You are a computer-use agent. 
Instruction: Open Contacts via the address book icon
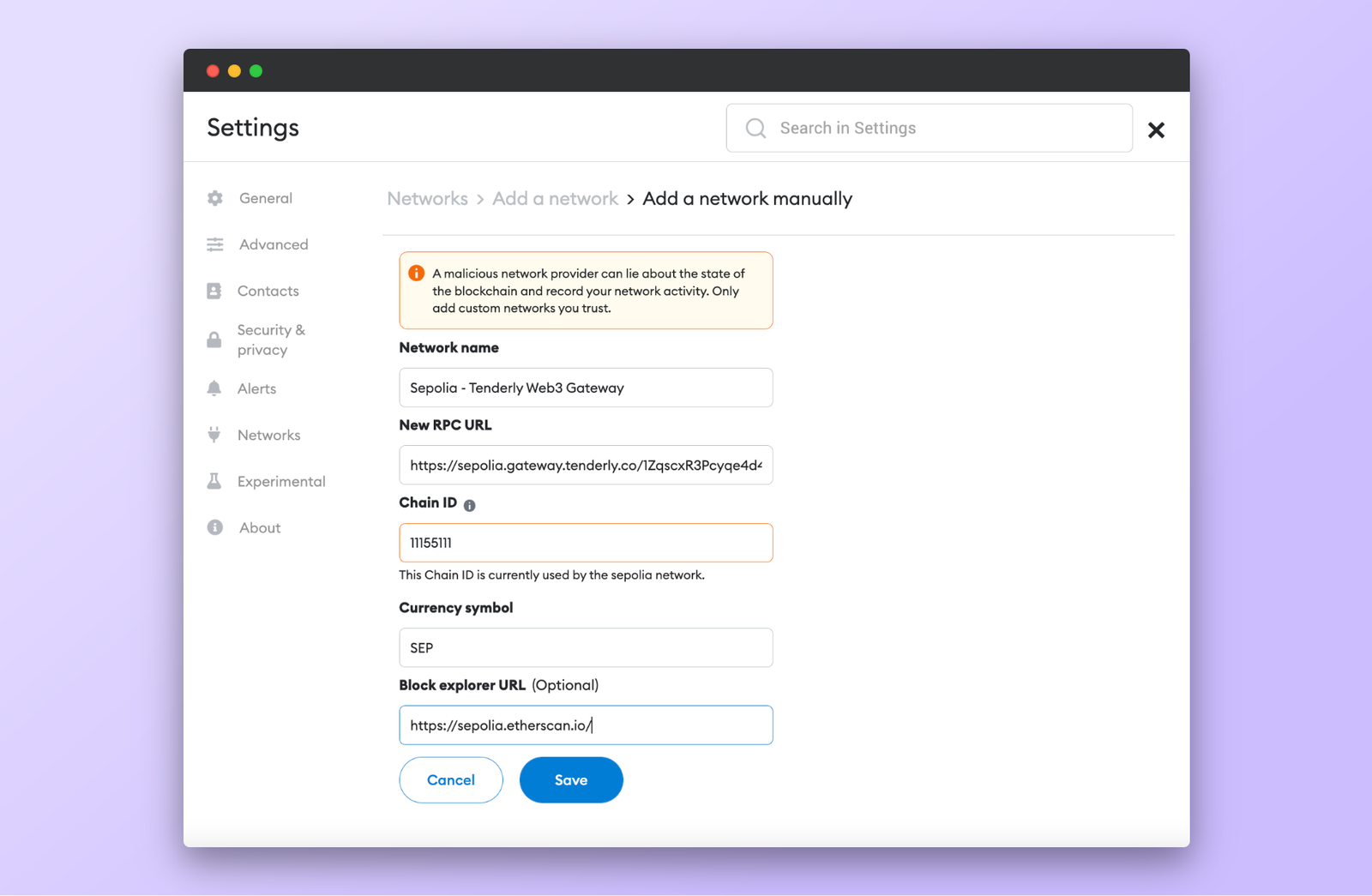click(x=214, y=291)
